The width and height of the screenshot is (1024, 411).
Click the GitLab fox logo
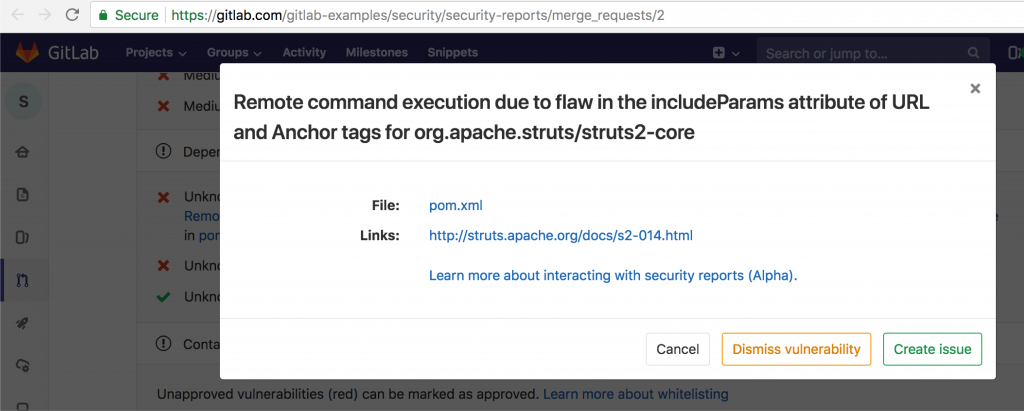coord(26,52)
